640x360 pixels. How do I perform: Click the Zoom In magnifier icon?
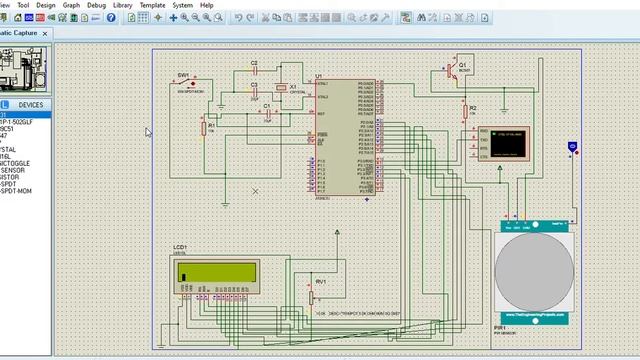[184, 18]
